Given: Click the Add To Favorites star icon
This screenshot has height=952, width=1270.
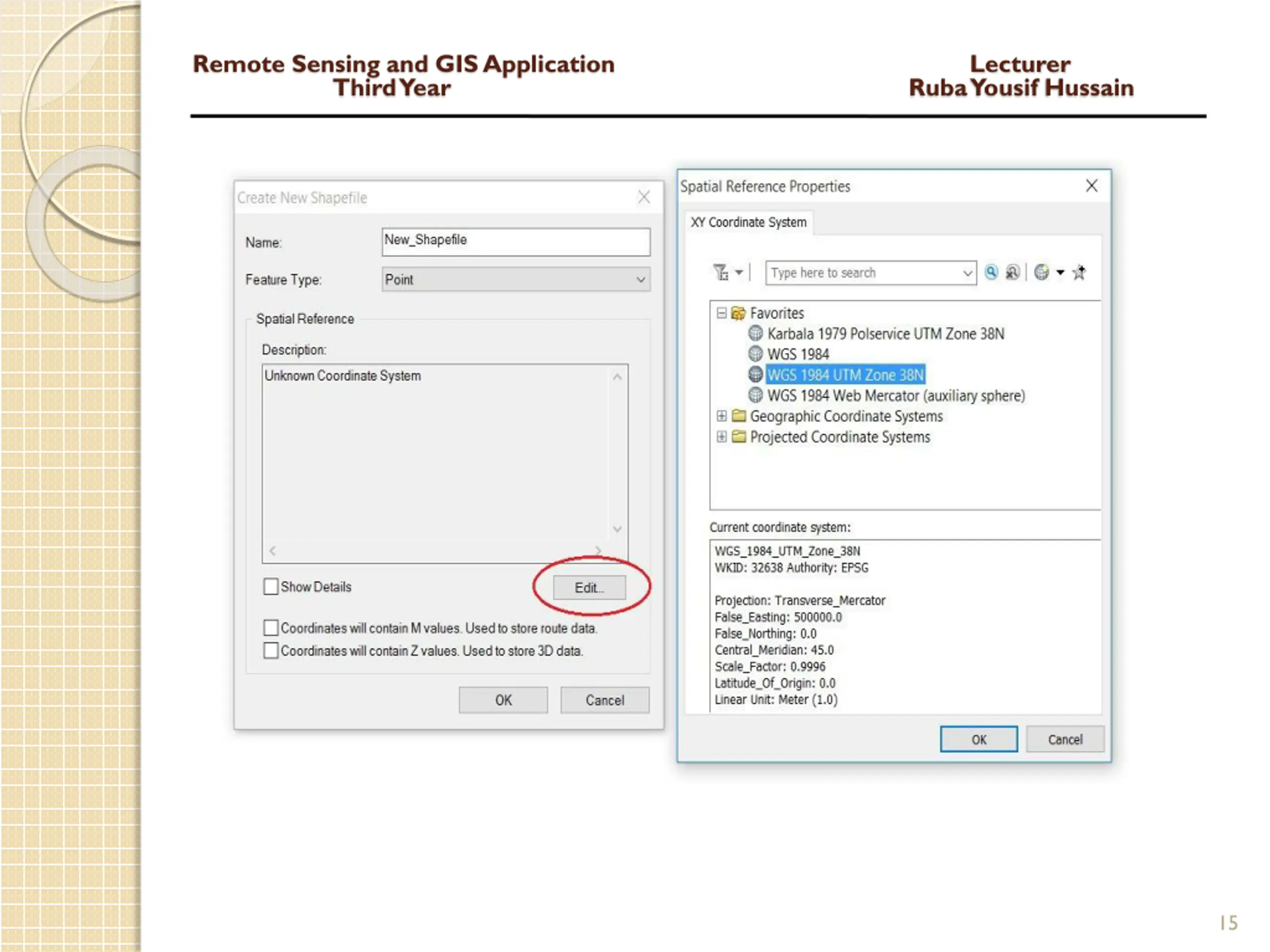Looking at the screenshot, I should (x=1079, y=272).
